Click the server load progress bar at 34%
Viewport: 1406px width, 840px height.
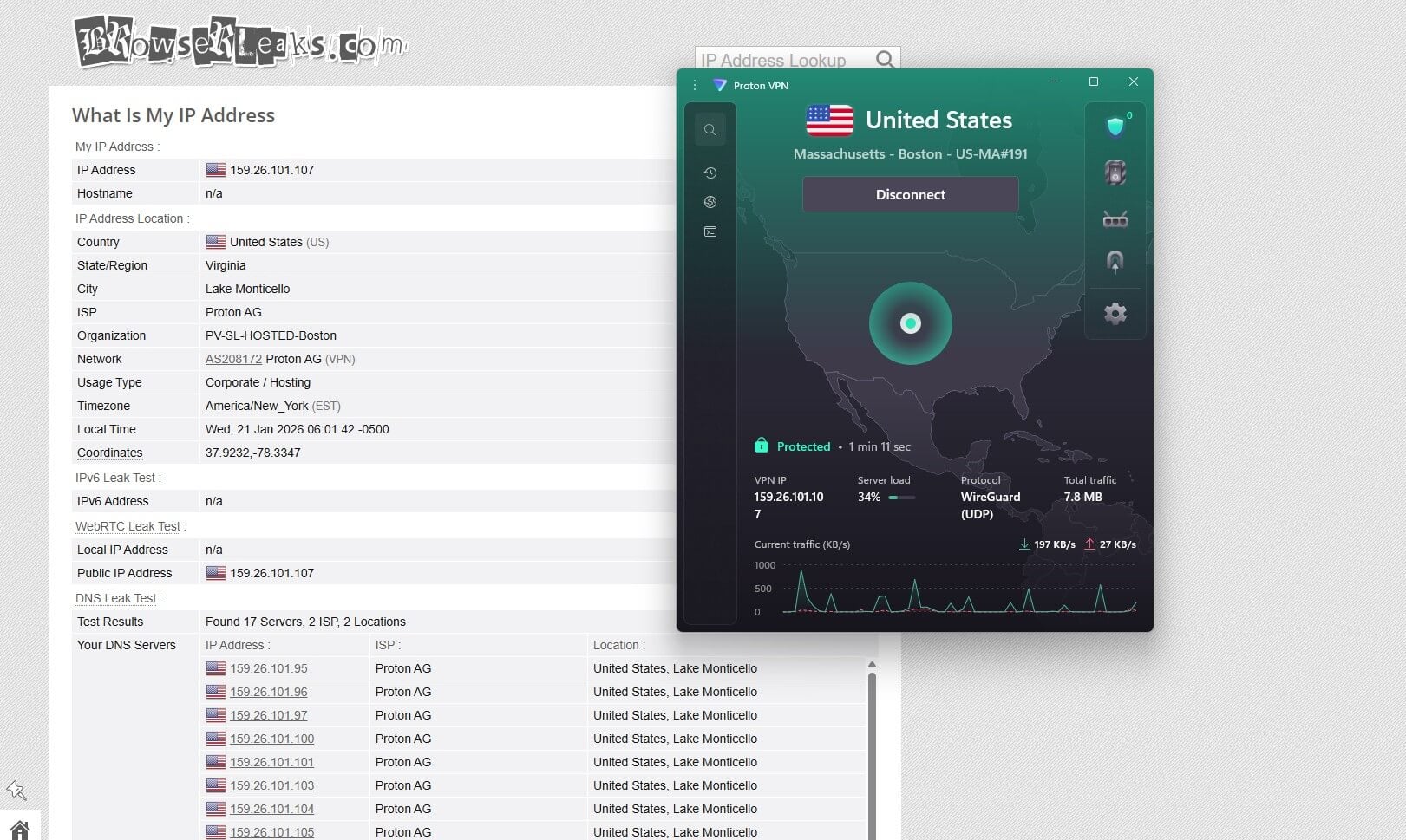click(x=902, y=498)
